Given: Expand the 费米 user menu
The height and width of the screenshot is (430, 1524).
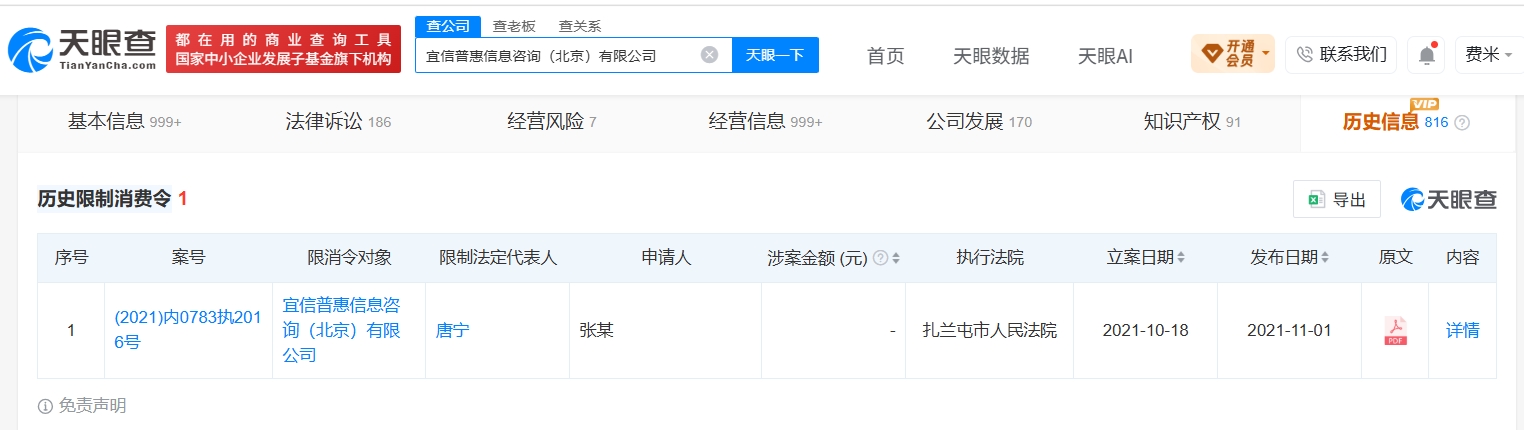Looking at the screenshot, I should [x=1489, y=55].
